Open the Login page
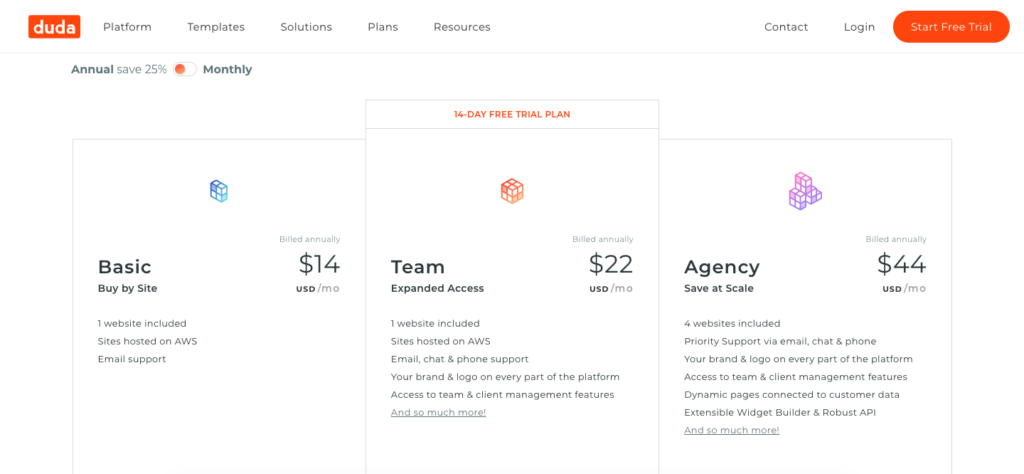The width and height of the screenshot is (1024, 474). (859, 27)
